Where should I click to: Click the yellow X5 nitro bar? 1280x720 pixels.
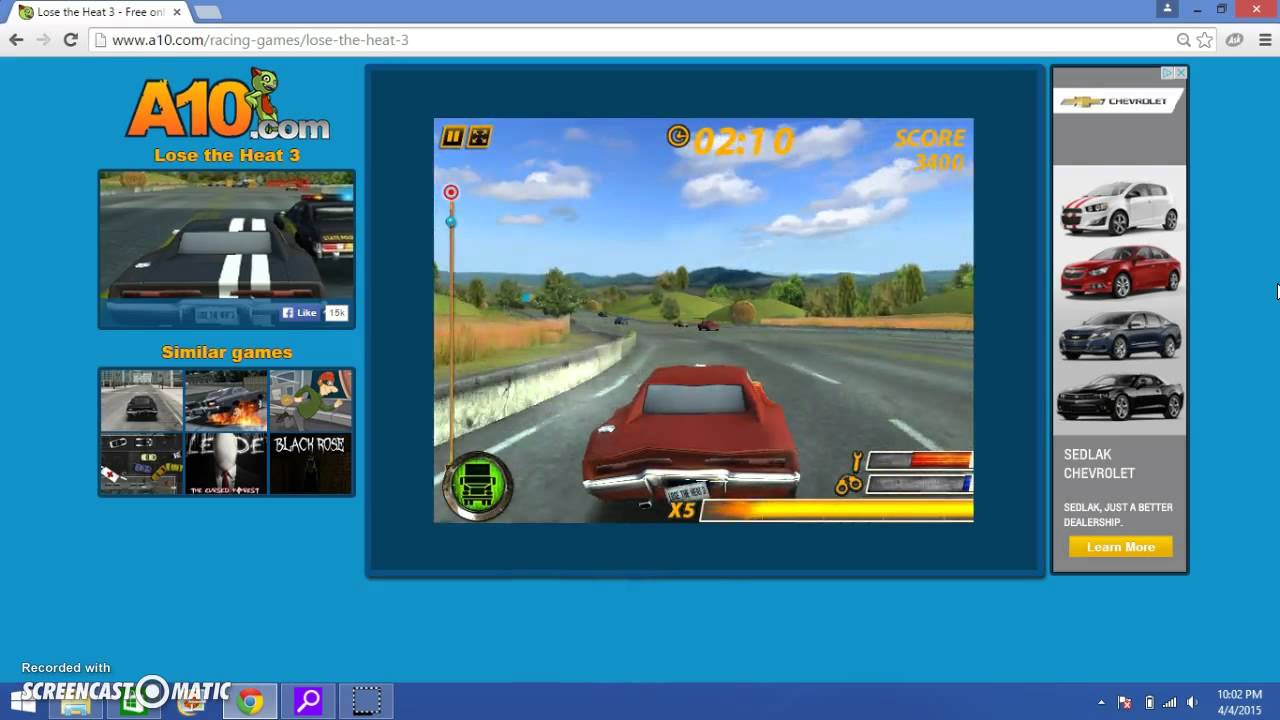coord(836,510)
